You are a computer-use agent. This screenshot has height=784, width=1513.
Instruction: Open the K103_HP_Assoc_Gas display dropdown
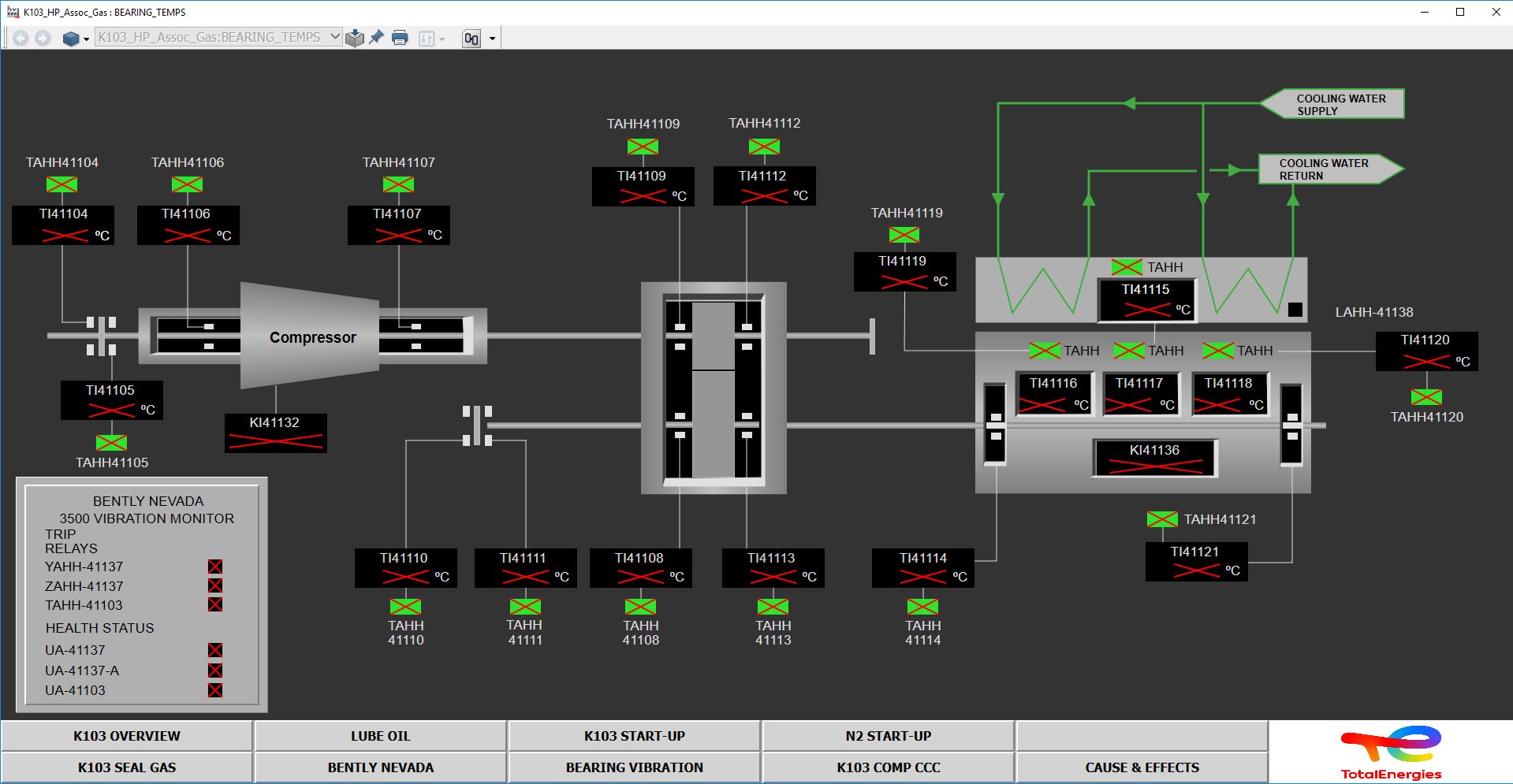pyautogui.click(x=335, y=37)
